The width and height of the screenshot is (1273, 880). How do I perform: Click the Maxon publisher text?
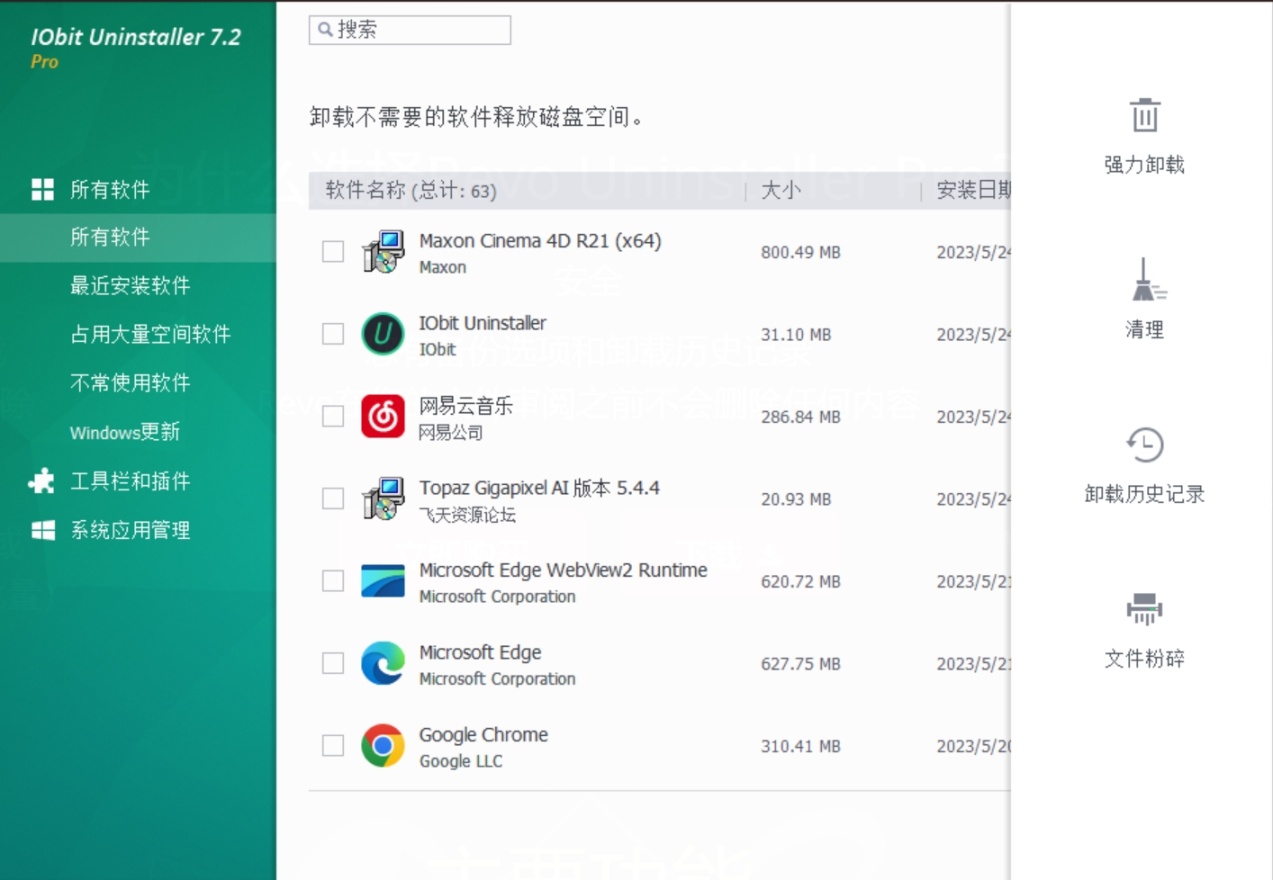(x=442, y=267)
